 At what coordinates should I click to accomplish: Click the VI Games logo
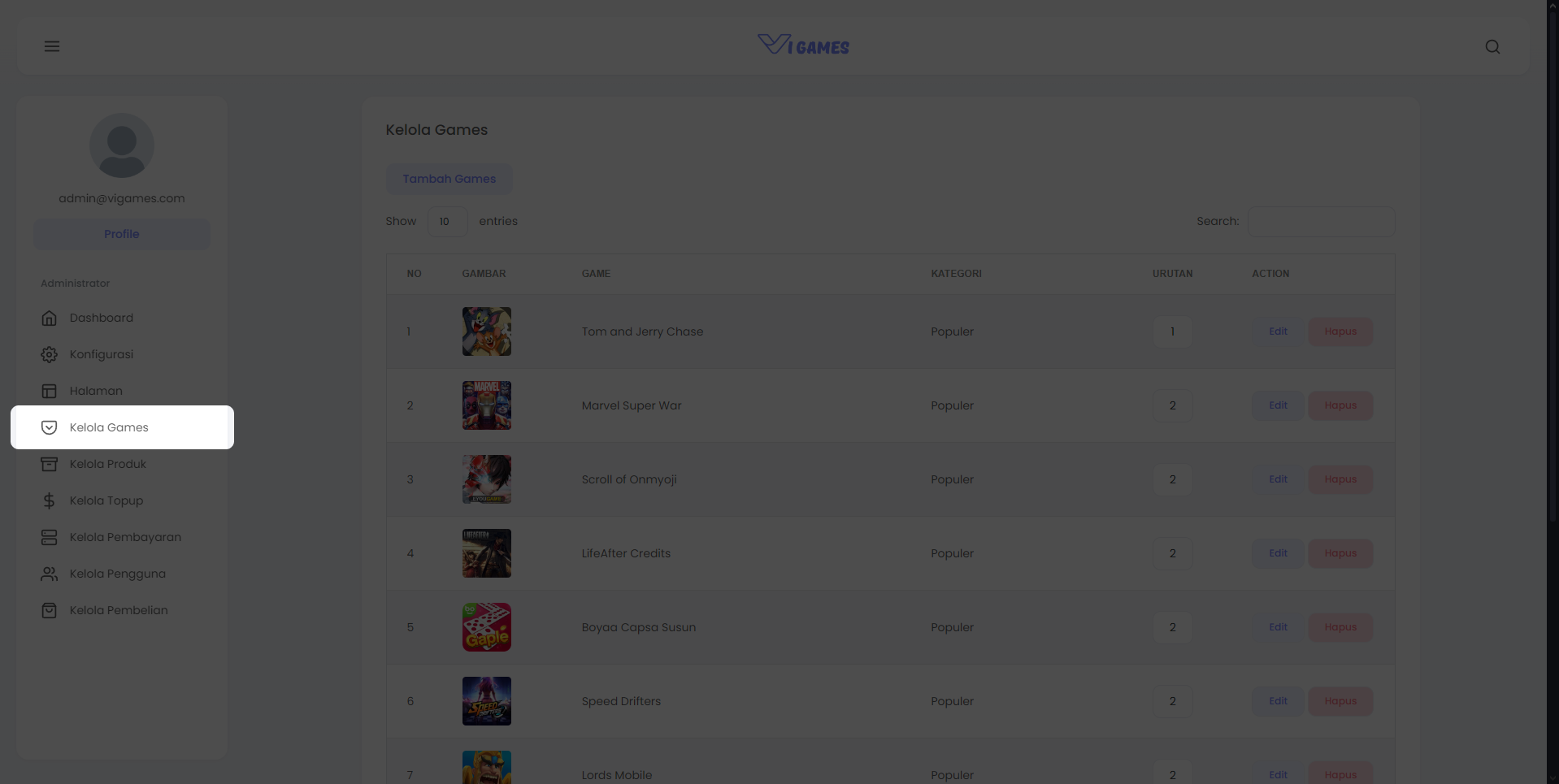[x=803, y=45]
